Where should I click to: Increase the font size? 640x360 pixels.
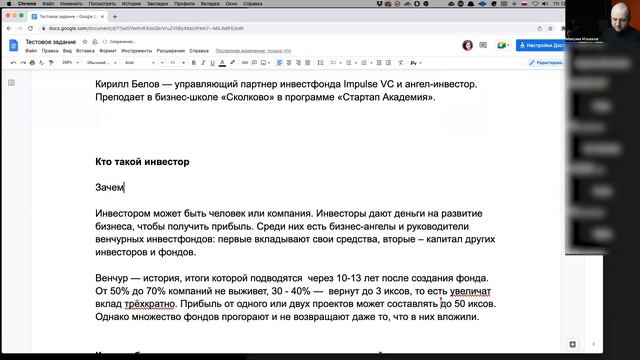pyautogui.click(x=183, y=63)
